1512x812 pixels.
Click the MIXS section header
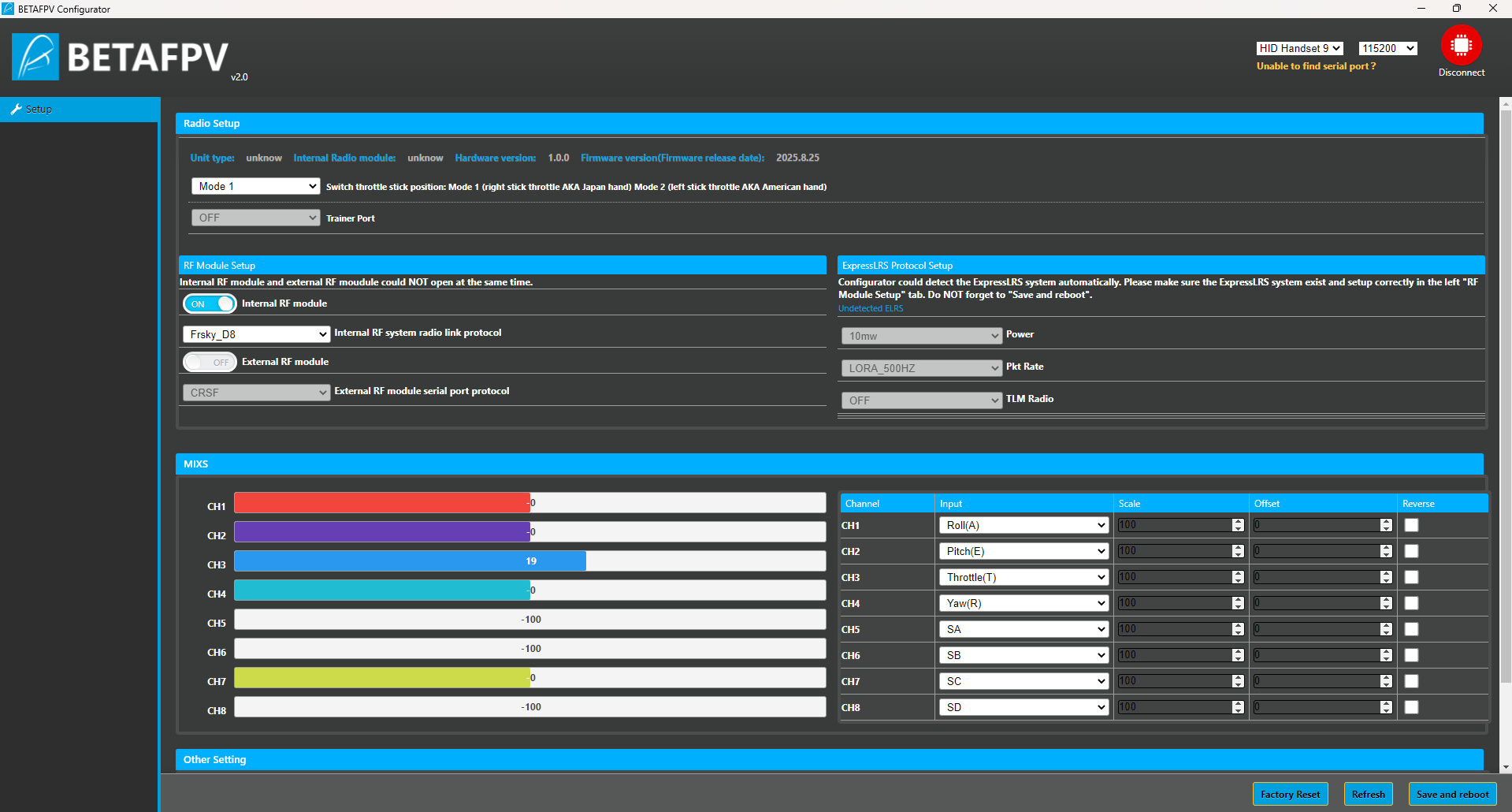pos(830,464)
